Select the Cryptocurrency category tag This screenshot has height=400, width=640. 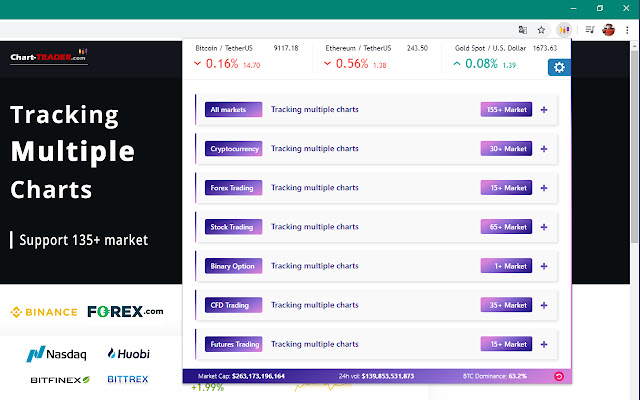coord(233,149)
